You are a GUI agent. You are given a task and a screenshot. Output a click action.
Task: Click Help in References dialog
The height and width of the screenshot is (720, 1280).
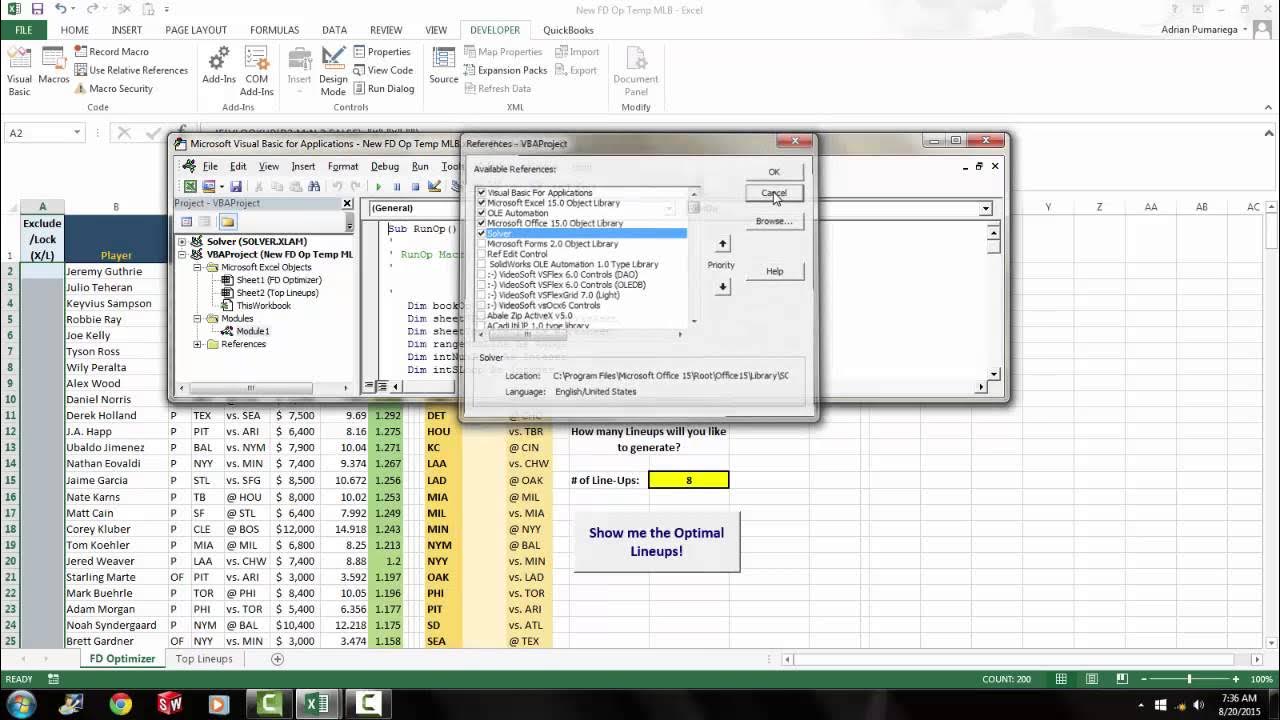(774, 271)
